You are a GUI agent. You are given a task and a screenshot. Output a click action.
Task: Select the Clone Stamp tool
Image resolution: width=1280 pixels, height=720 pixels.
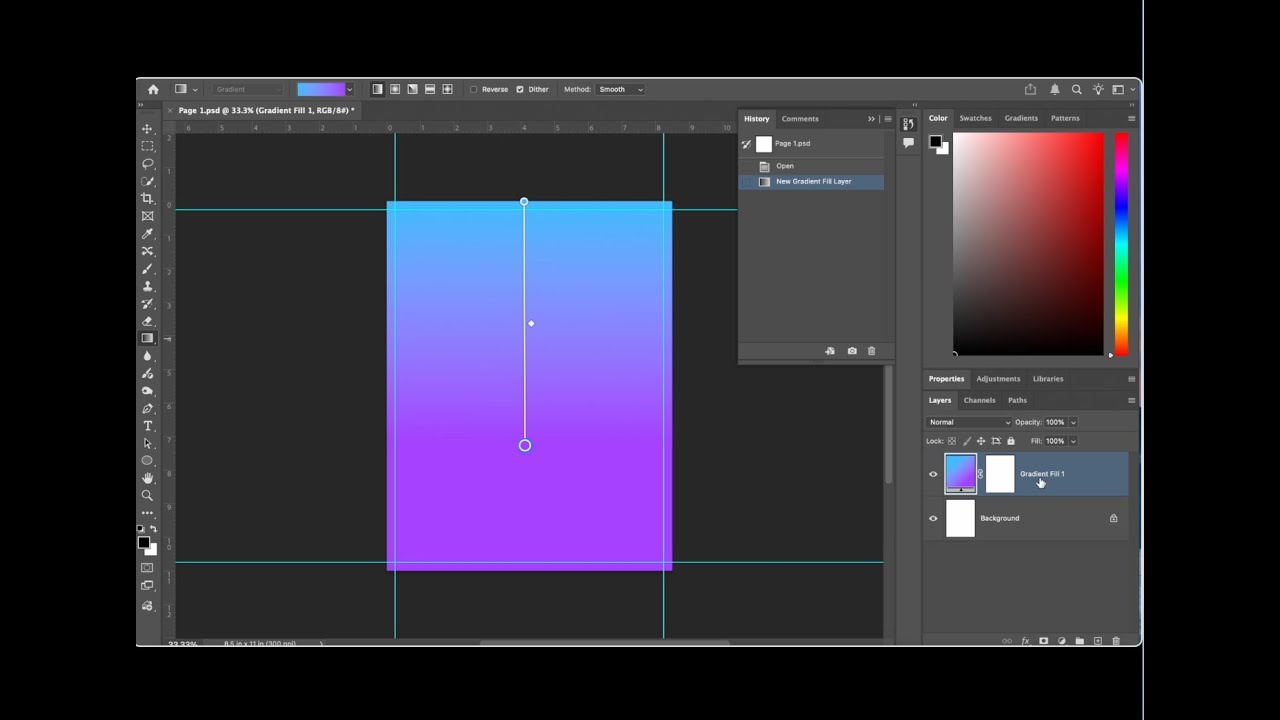click(147, 286)
